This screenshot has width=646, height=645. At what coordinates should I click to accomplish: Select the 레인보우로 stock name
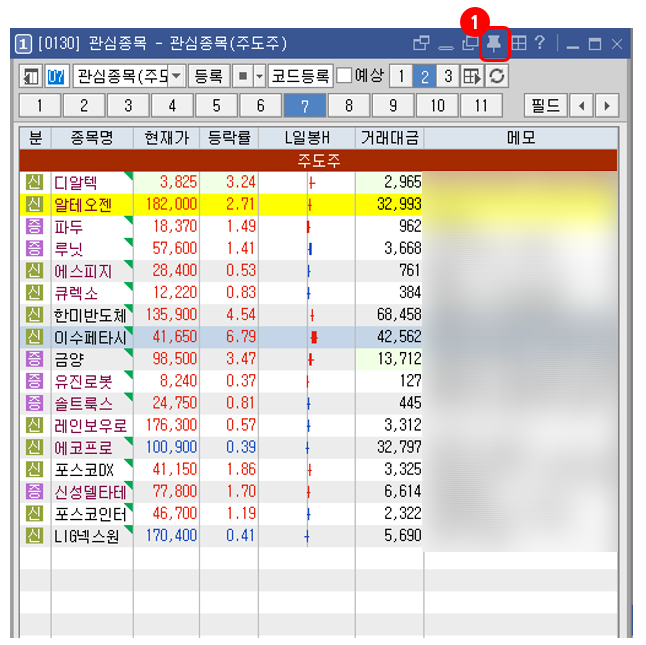pyautogui.click(x=91, y=425)
